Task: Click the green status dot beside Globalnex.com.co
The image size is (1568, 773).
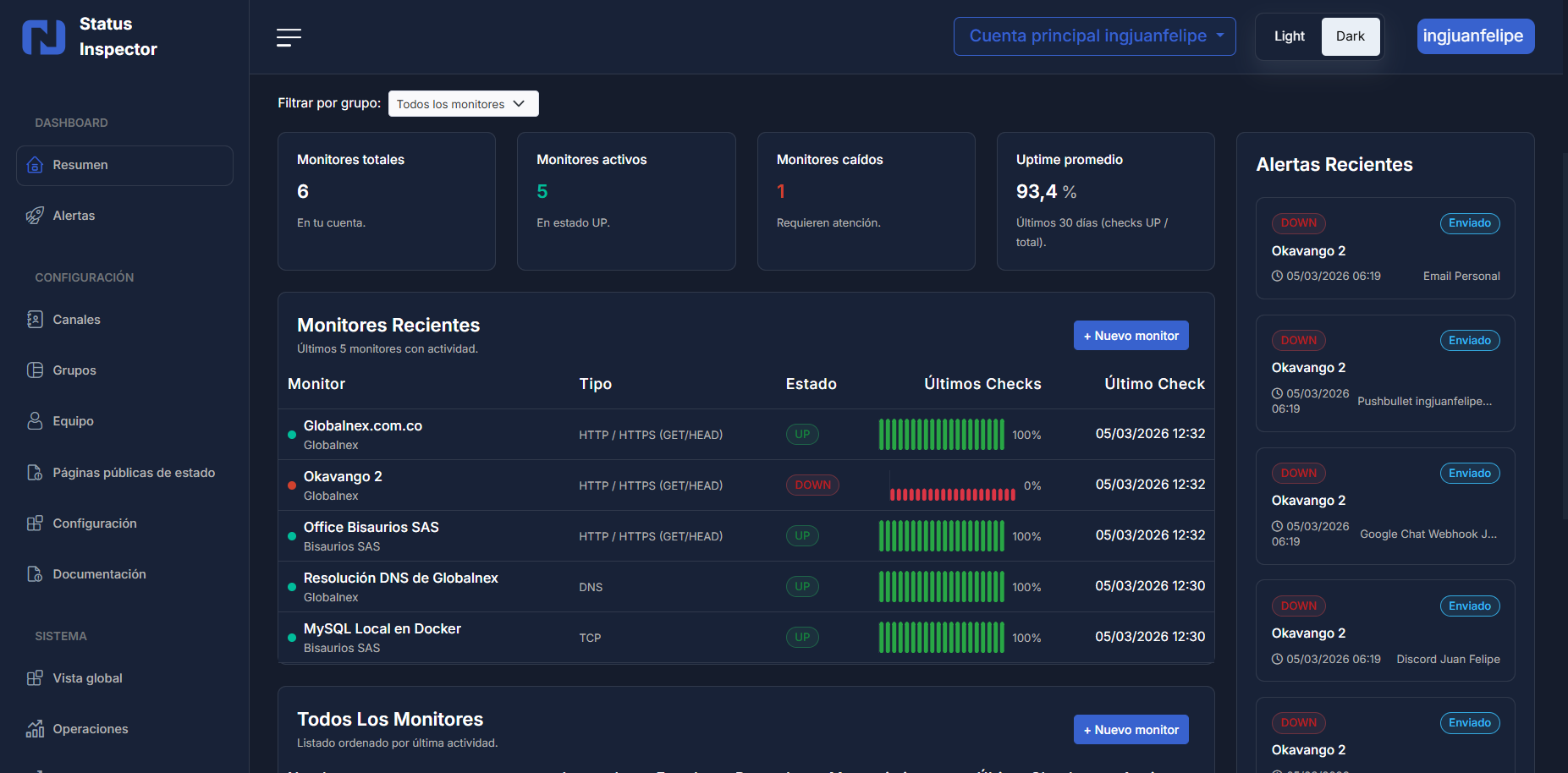Action: coord(292,435)
